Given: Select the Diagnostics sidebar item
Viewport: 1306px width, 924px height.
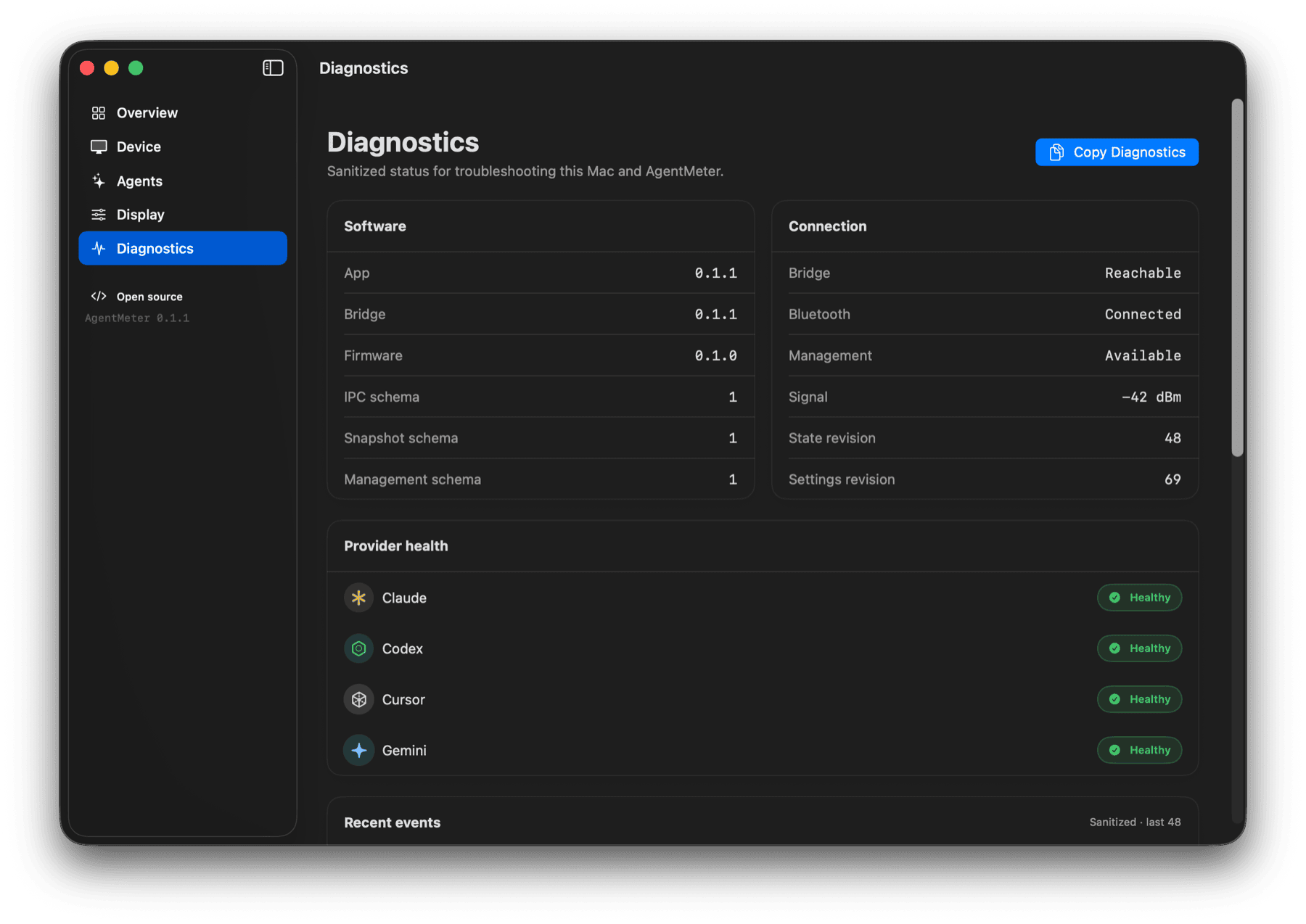Looking at the screenshot, I should (183, 248).
